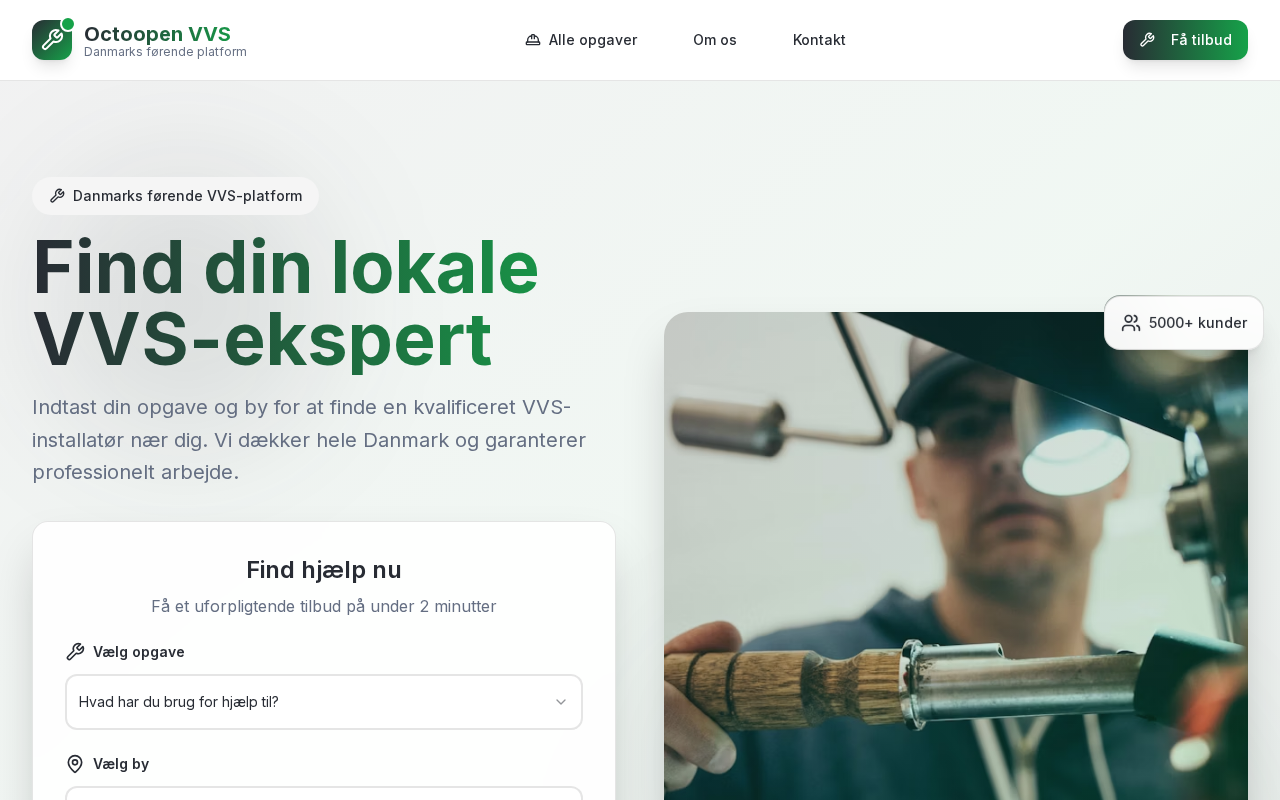Screen dimensions: 1280x800
Task: Click the wrench icon in the VVS-platform badge
Action: (57, 196)
